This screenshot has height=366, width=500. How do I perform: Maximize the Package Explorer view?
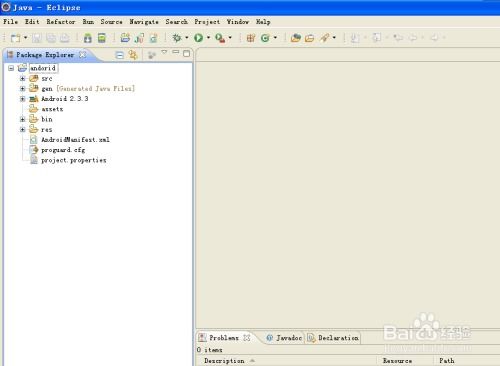point(186,54)
